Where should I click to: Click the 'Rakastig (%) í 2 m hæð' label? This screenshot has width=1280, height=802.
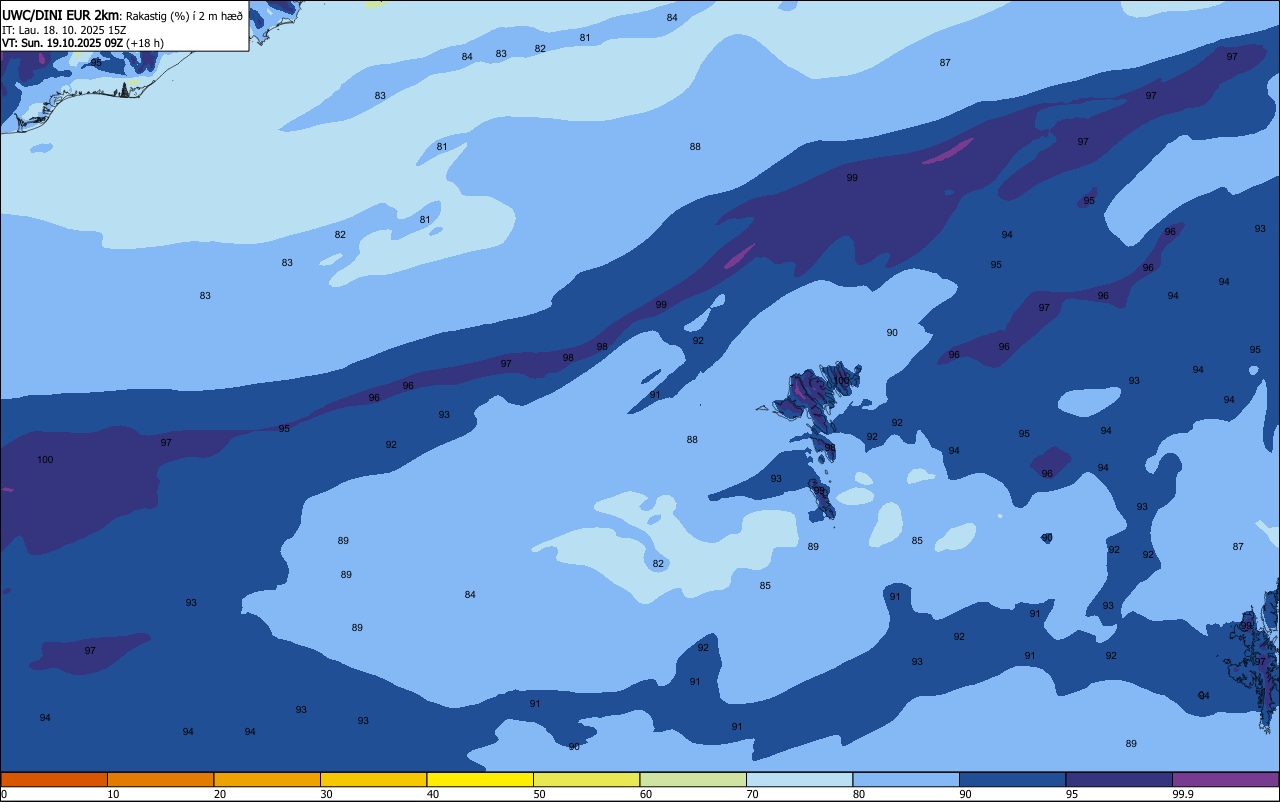pos(184,16)
